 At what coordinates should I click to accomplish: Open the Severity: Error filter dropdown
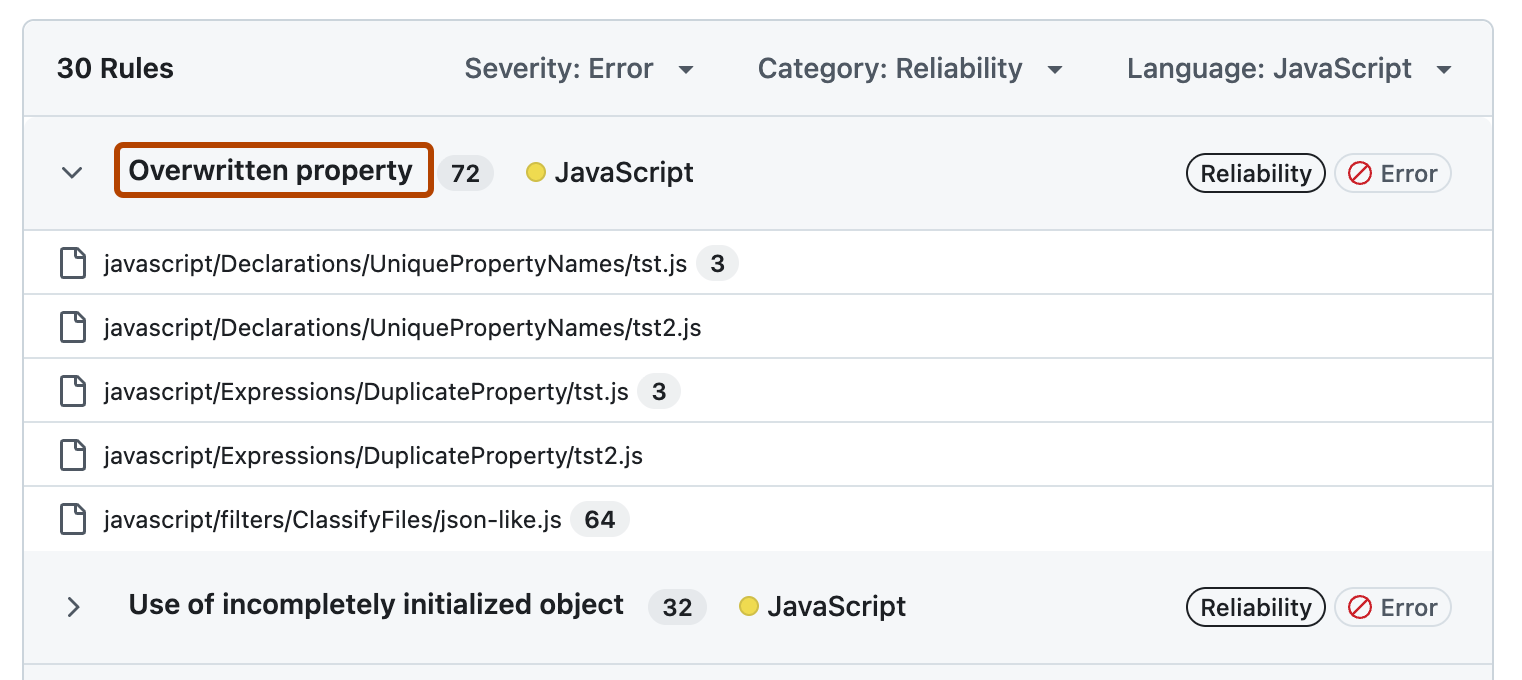pyautogui.click(x=580, y=68)
